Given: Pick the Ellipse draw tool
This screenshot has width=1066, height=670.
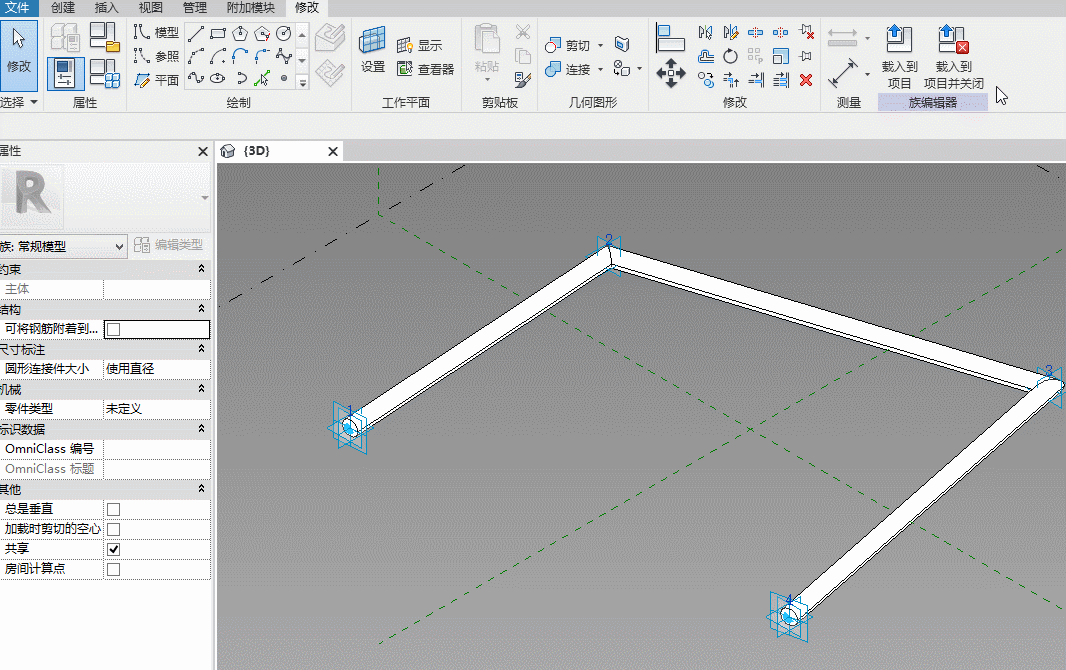Looking at the screenshot, I should tap(218, 78).
